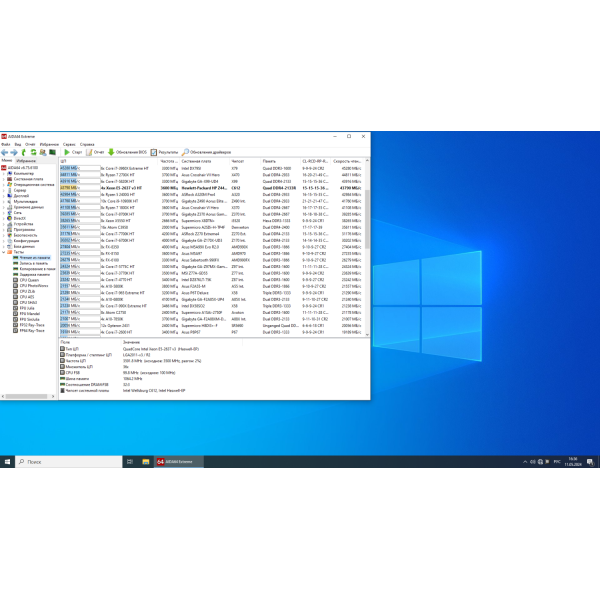This screenshot has height=600, width=600.
Task: Sort by the Память column header
Action: [281, 161]
